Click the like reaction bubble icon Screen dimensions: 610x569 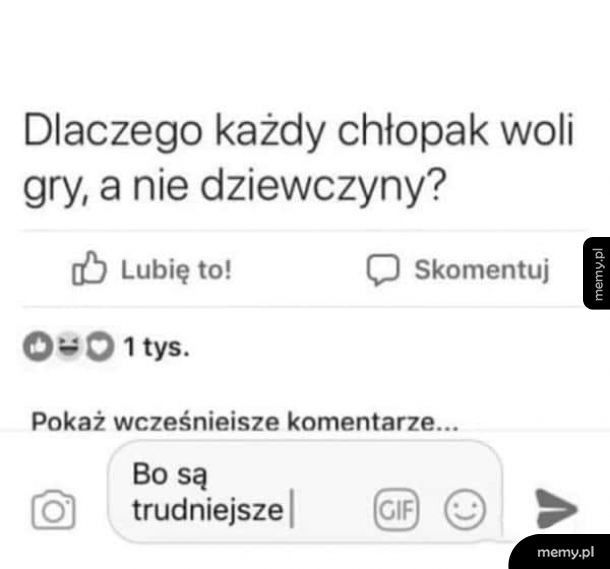click(x=38, y=347)
